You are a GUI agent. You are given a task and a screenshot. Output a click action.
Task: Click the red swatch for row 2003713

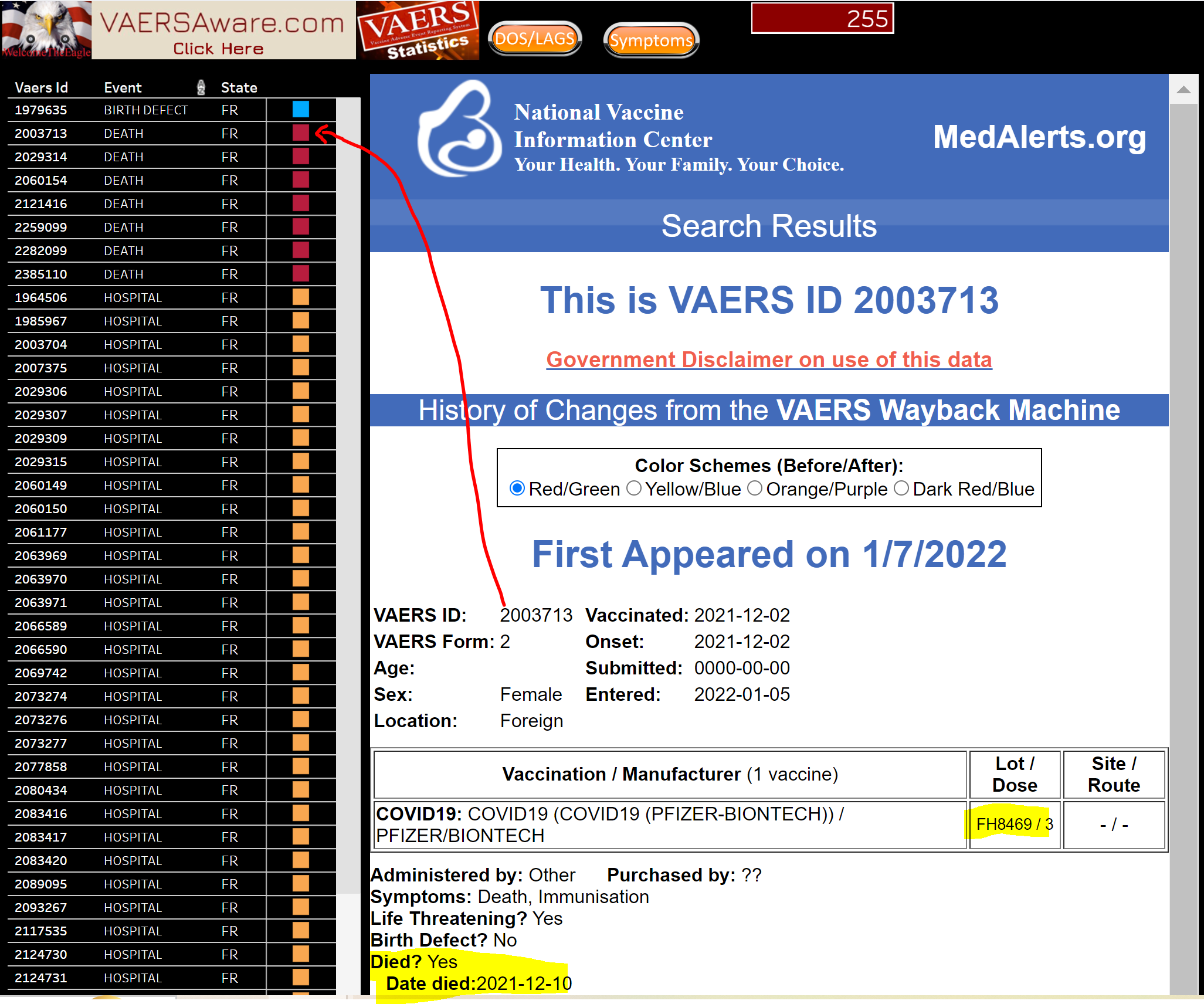(x=301, y=133)
